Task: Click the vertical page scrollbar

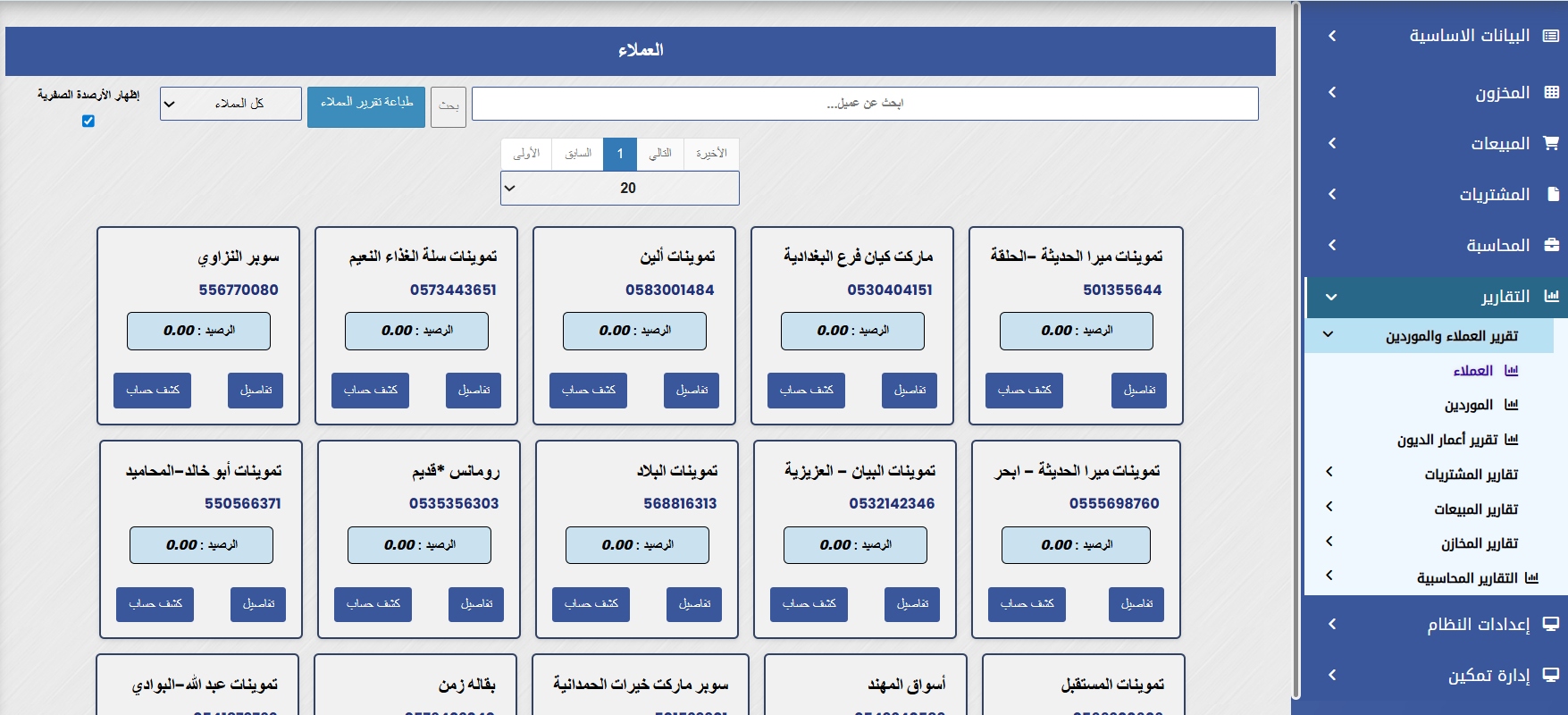Action: coord(1295,350)
